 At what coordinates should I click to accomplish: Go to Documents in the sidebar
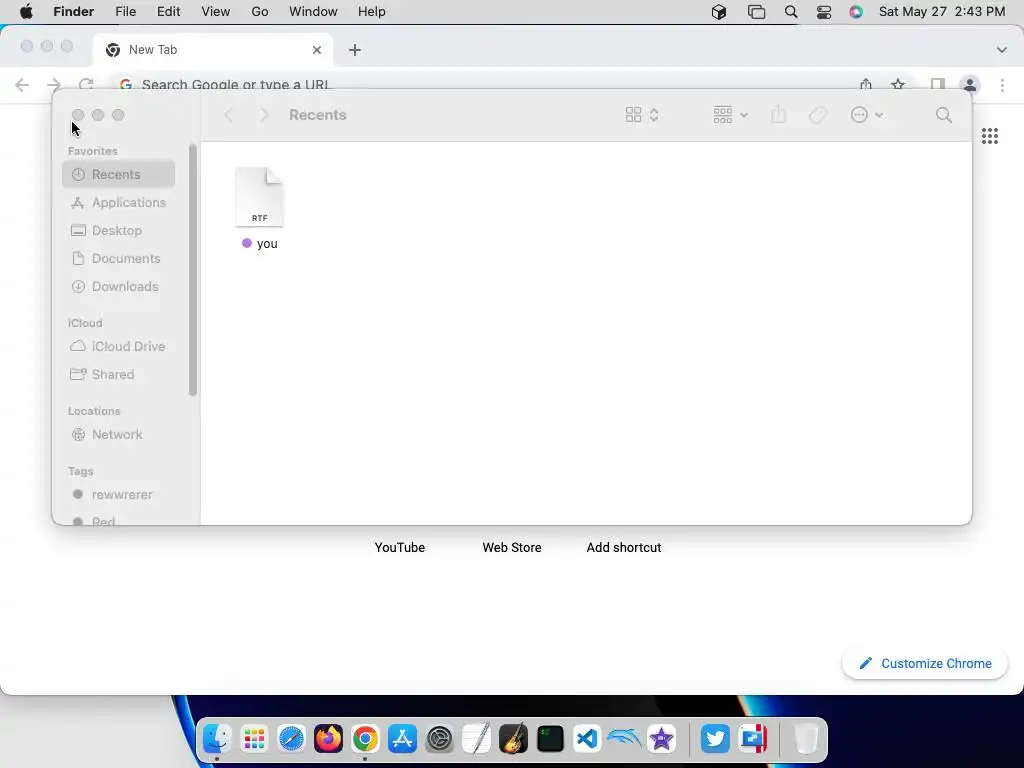[x=118, y=259]
